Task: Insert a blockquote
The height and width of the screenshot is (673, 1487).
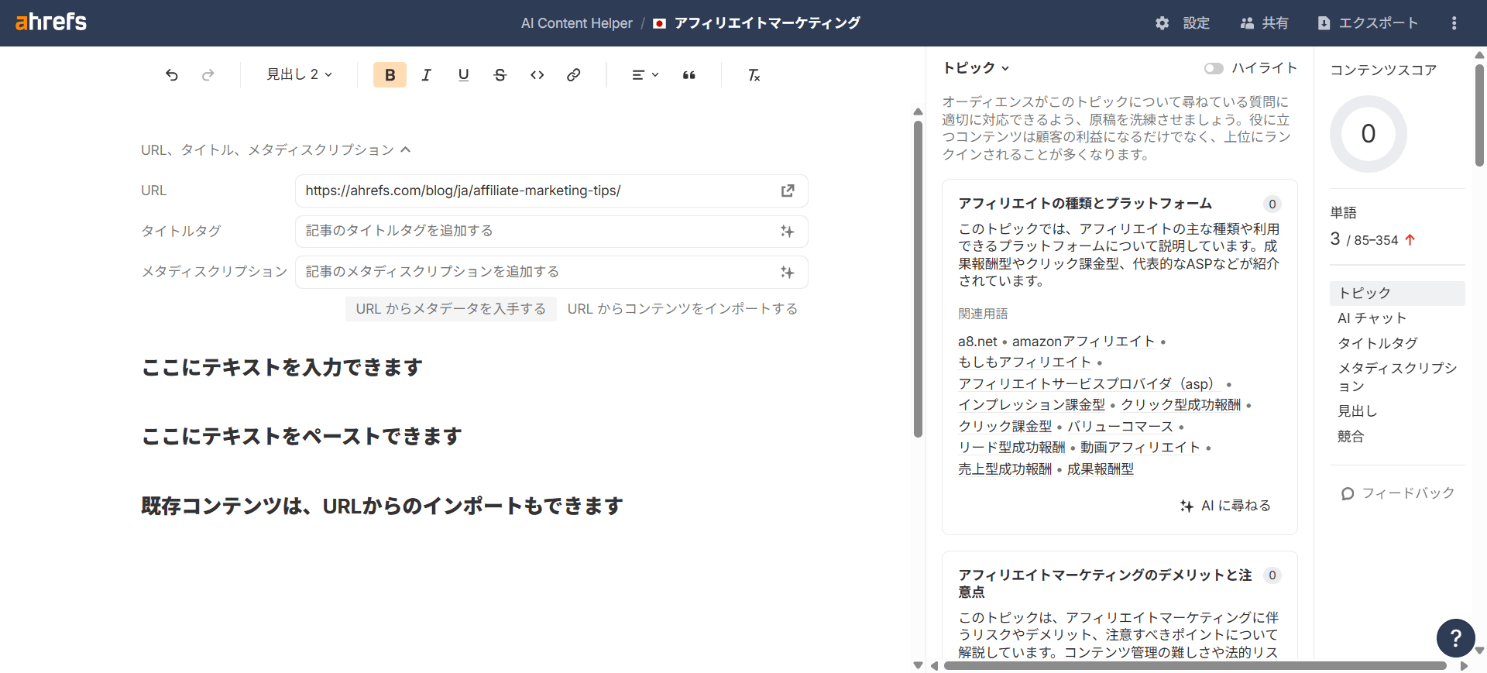Action: [x=689, y=75]
